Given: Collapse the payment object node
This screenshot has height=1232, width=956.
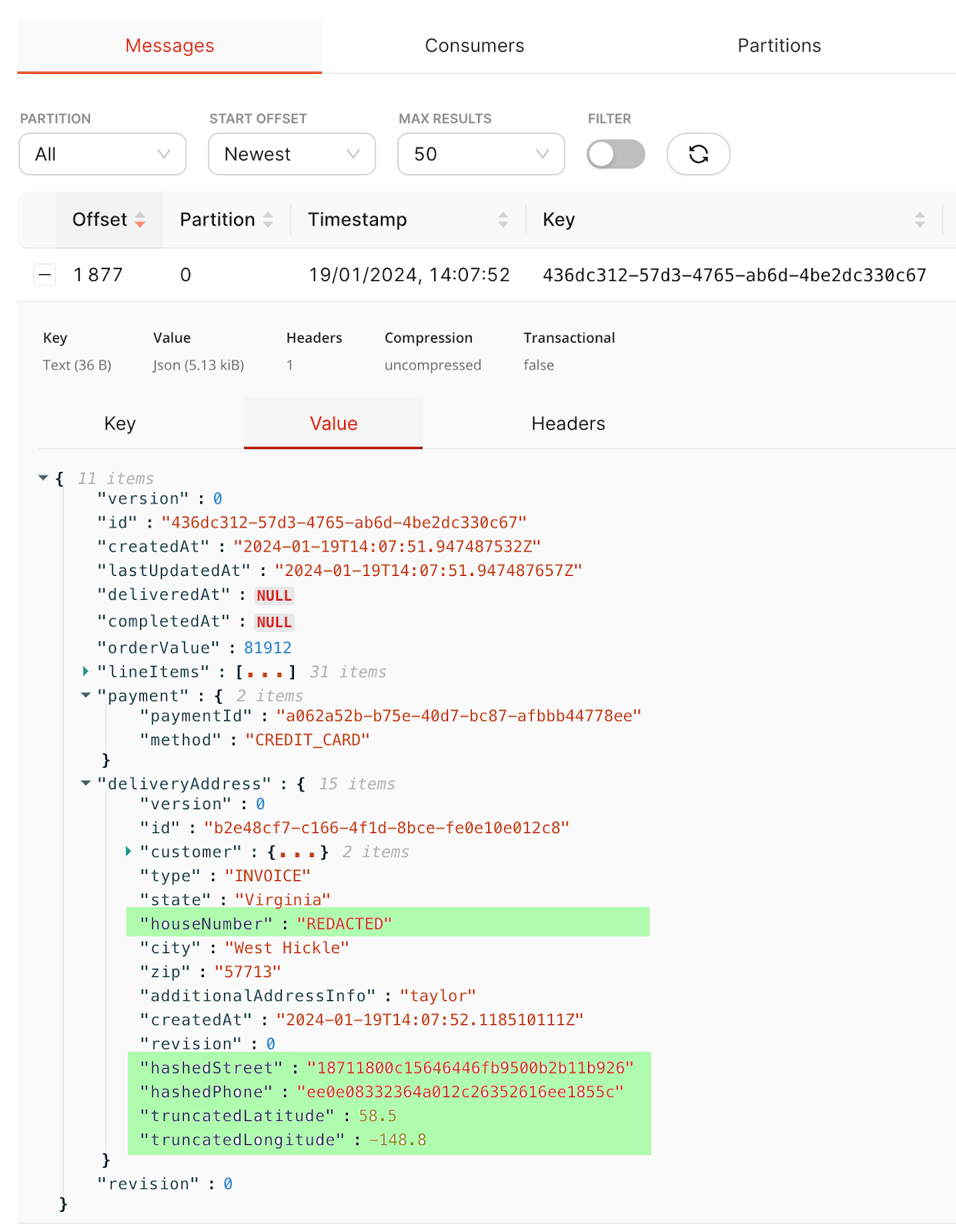Looking at the screenshot, I should coord(85,695).
